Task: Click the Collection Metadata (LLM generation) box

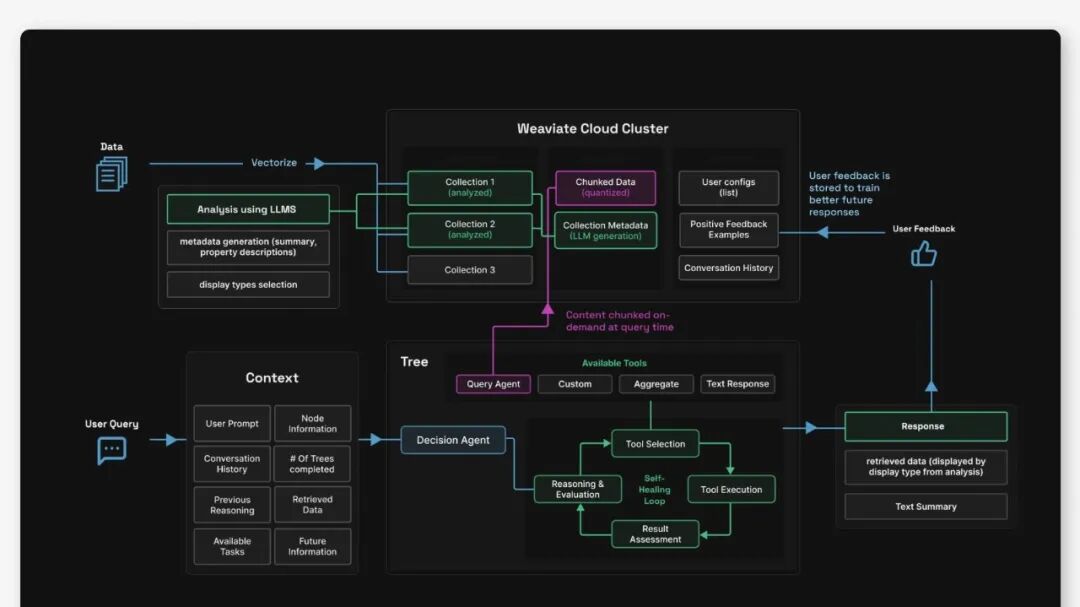Action: [605, 230]
